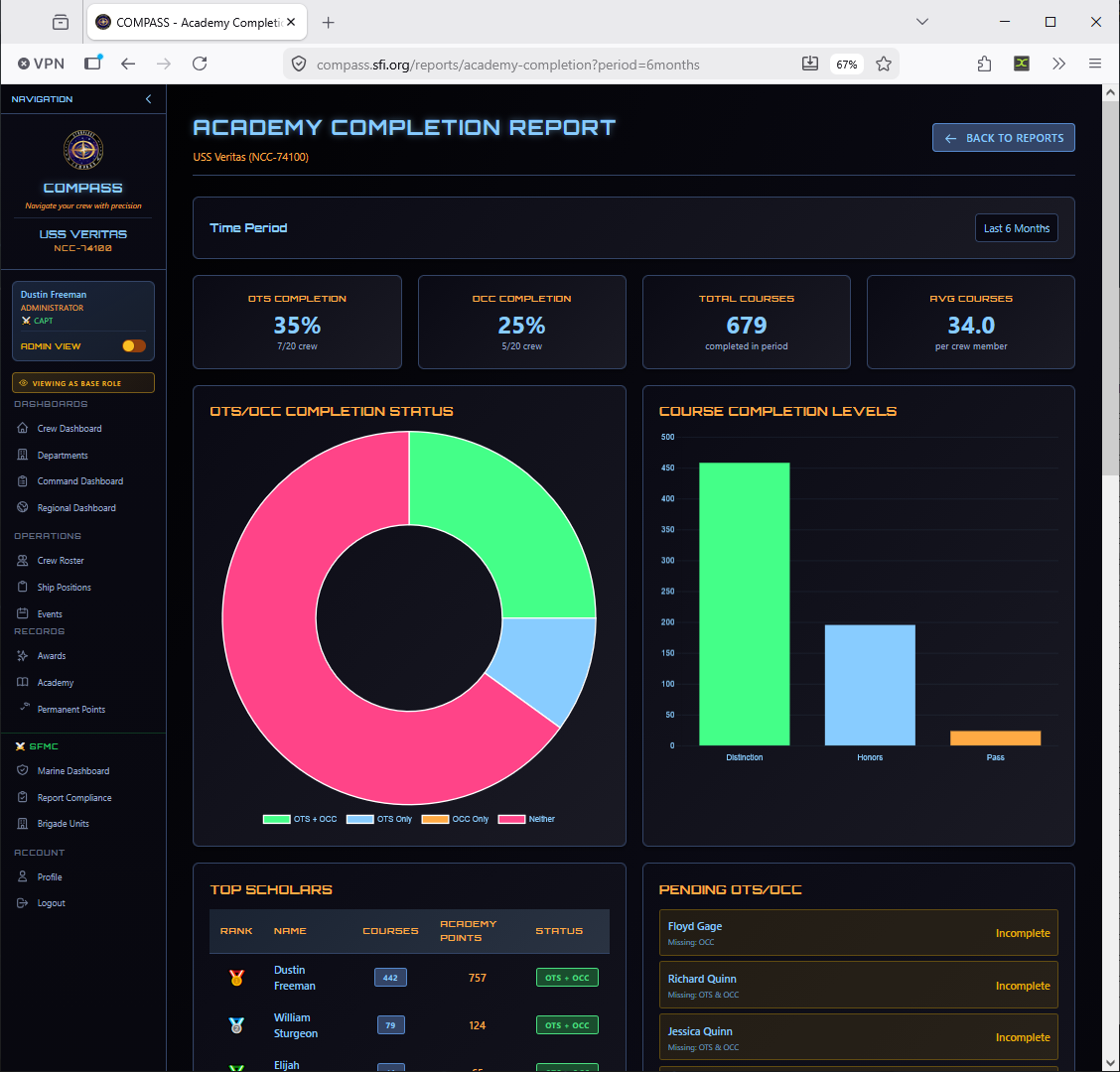The width and height of the screenshot is (1120, 1072).
Task: Click William Sturgeon's OTS + OCC status badge
Action: pyautogui.click(x=567, y=1025)
